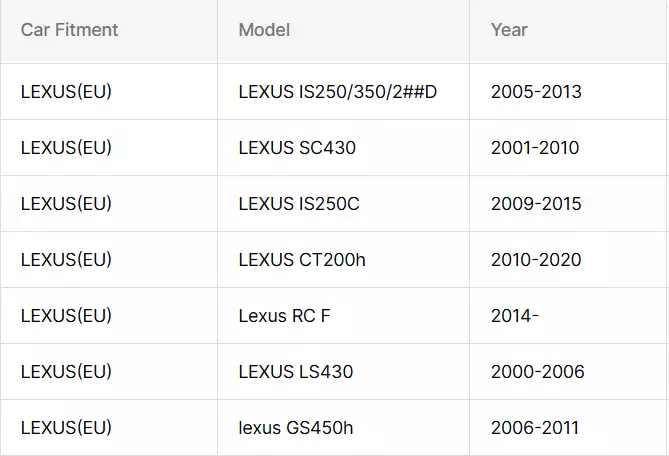Click the Car Fitment column header
This screenshot has width=669, height=456.
click(x=69, y=30)
